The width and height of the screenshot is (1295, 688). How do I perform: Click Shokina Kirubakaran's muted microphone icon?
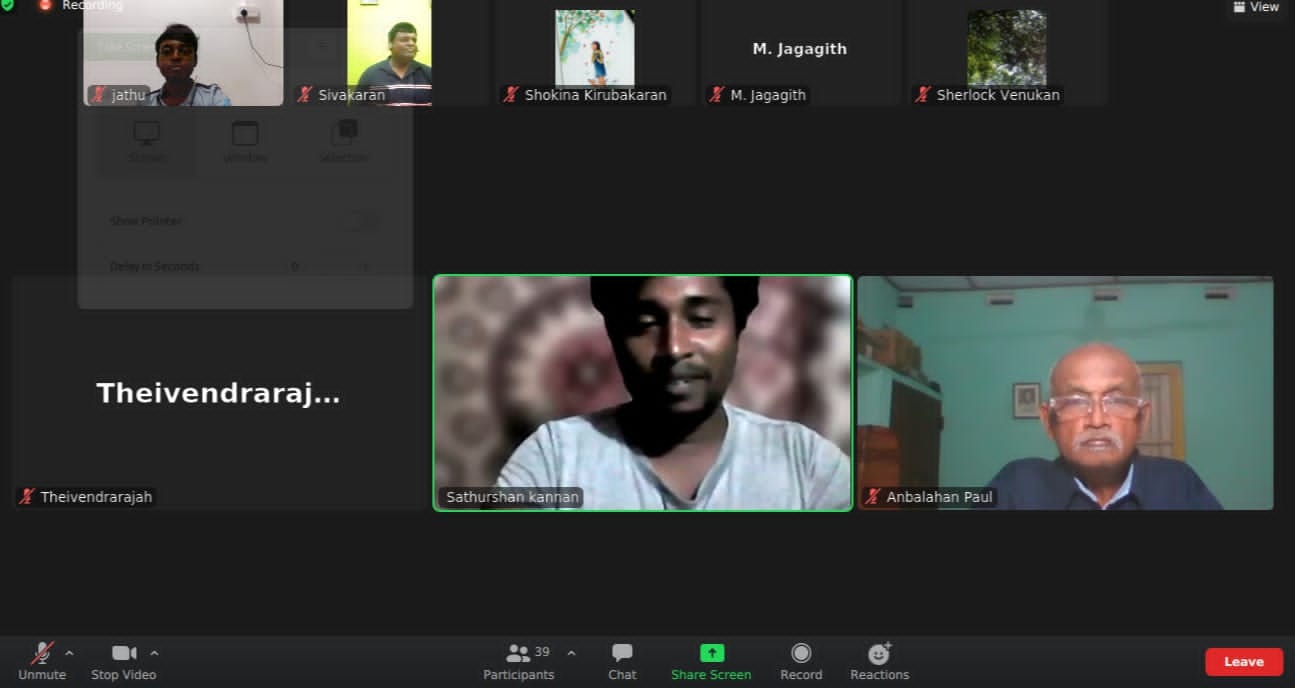511,95
